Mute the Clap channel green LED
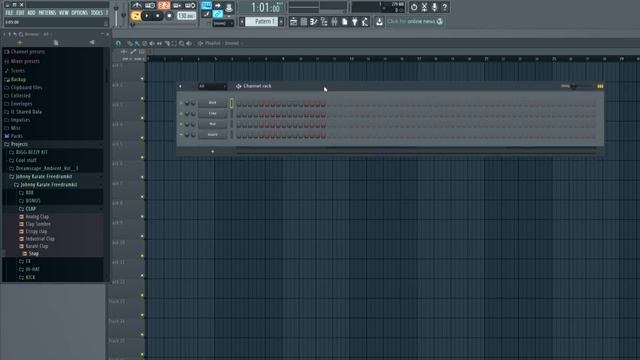Screen dimensions: 640x360 (181, 113)
